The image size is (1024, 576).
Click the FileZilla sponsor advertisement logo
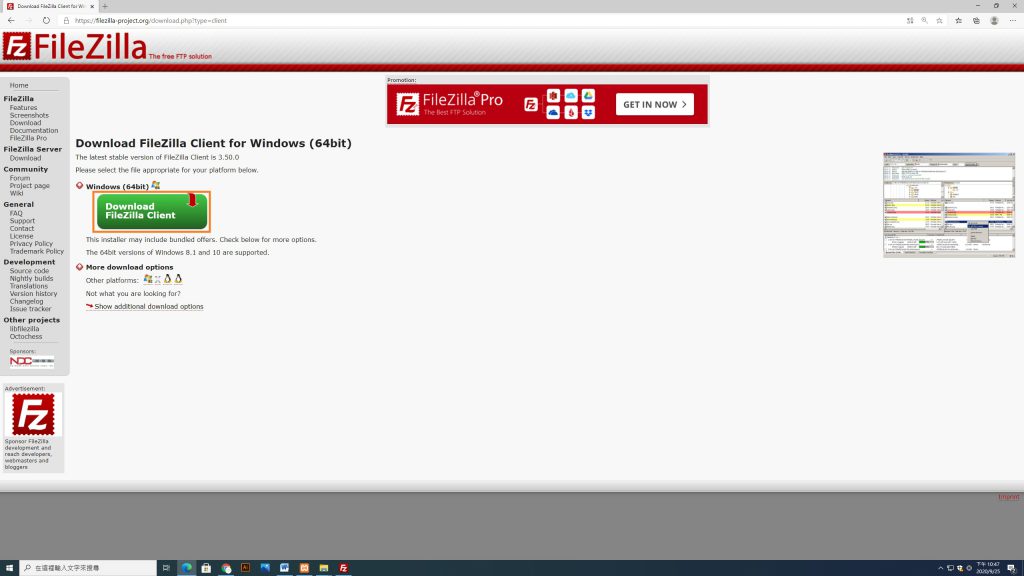(x=33, y=415)
